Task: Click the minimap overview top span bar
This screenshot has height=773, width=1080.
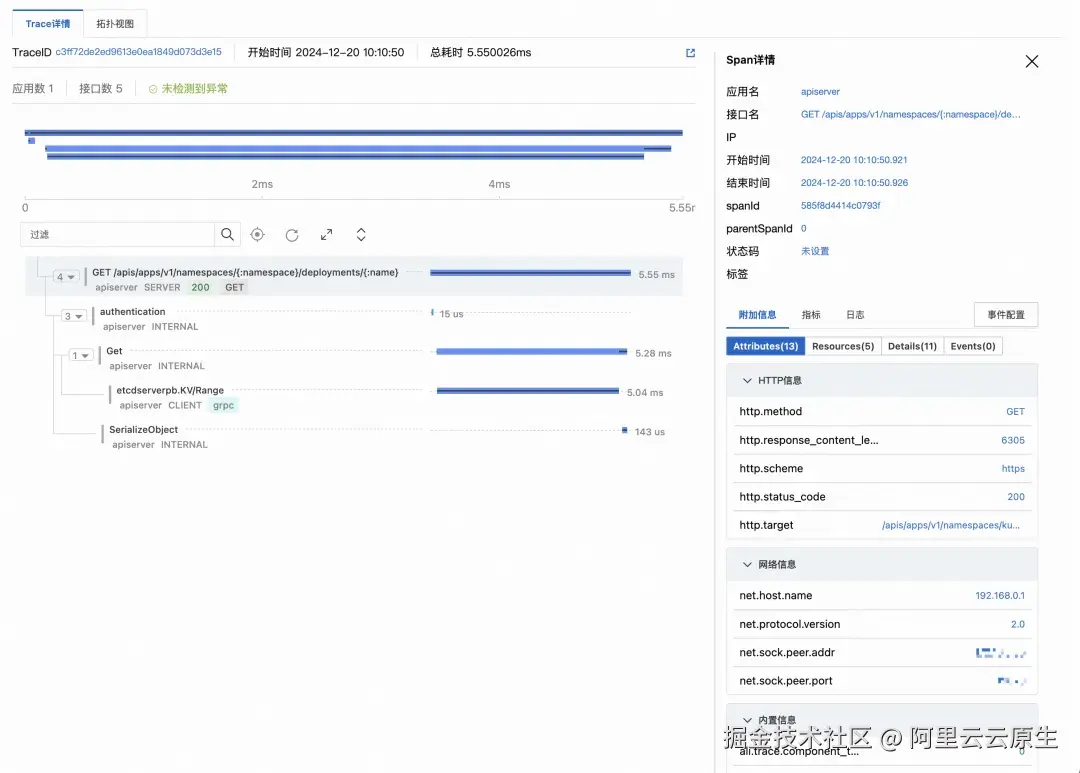Action: pyautogui.click(x=353, y=132)
